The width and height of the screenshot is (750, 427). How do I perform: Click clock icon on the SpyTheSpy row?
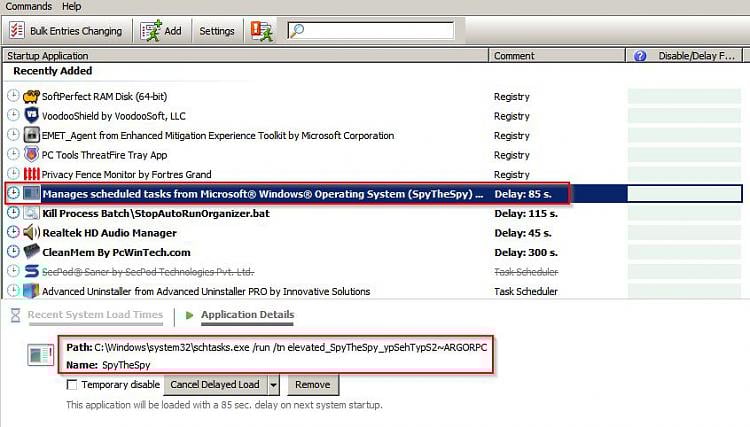[x=13, y=193]
